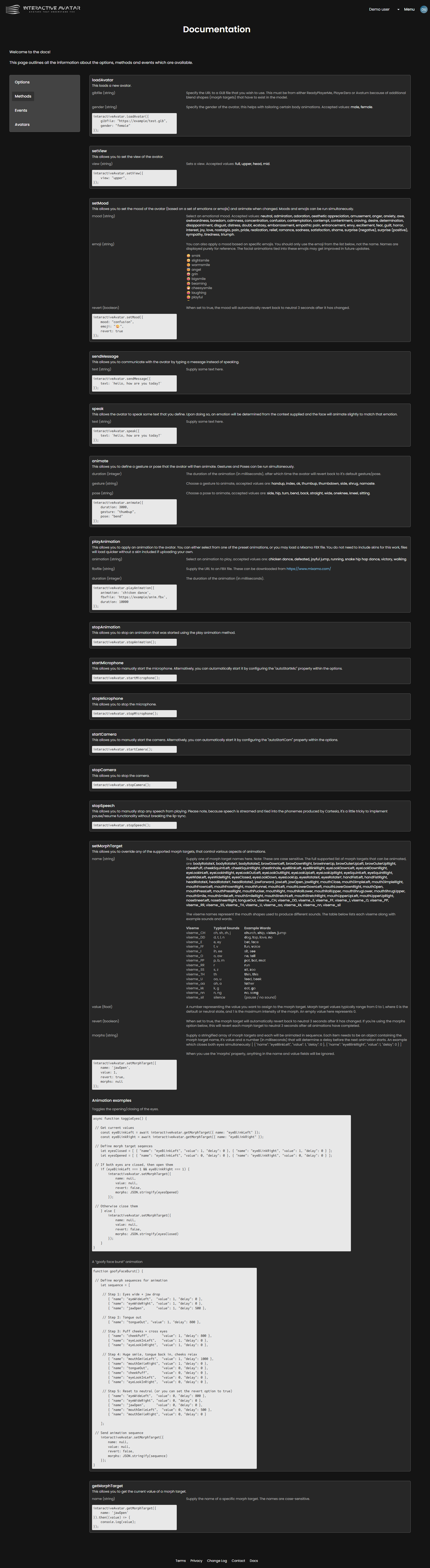Click the Welcome to the docs! text
Image resolution: width=430 pixels, height=1568 pixels.
(30, 52)
